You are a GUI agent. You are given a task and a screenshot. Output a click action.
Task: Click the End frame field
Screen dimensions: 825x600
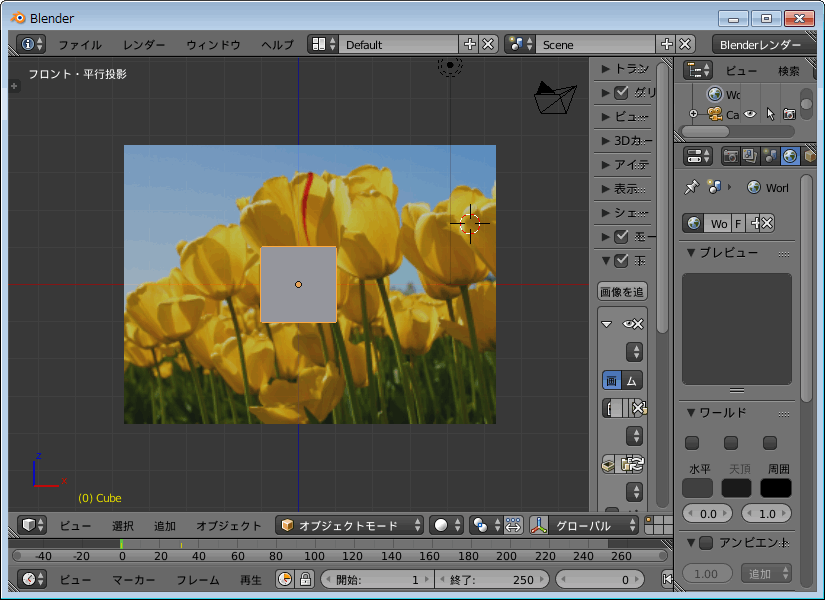click(492, 579)
